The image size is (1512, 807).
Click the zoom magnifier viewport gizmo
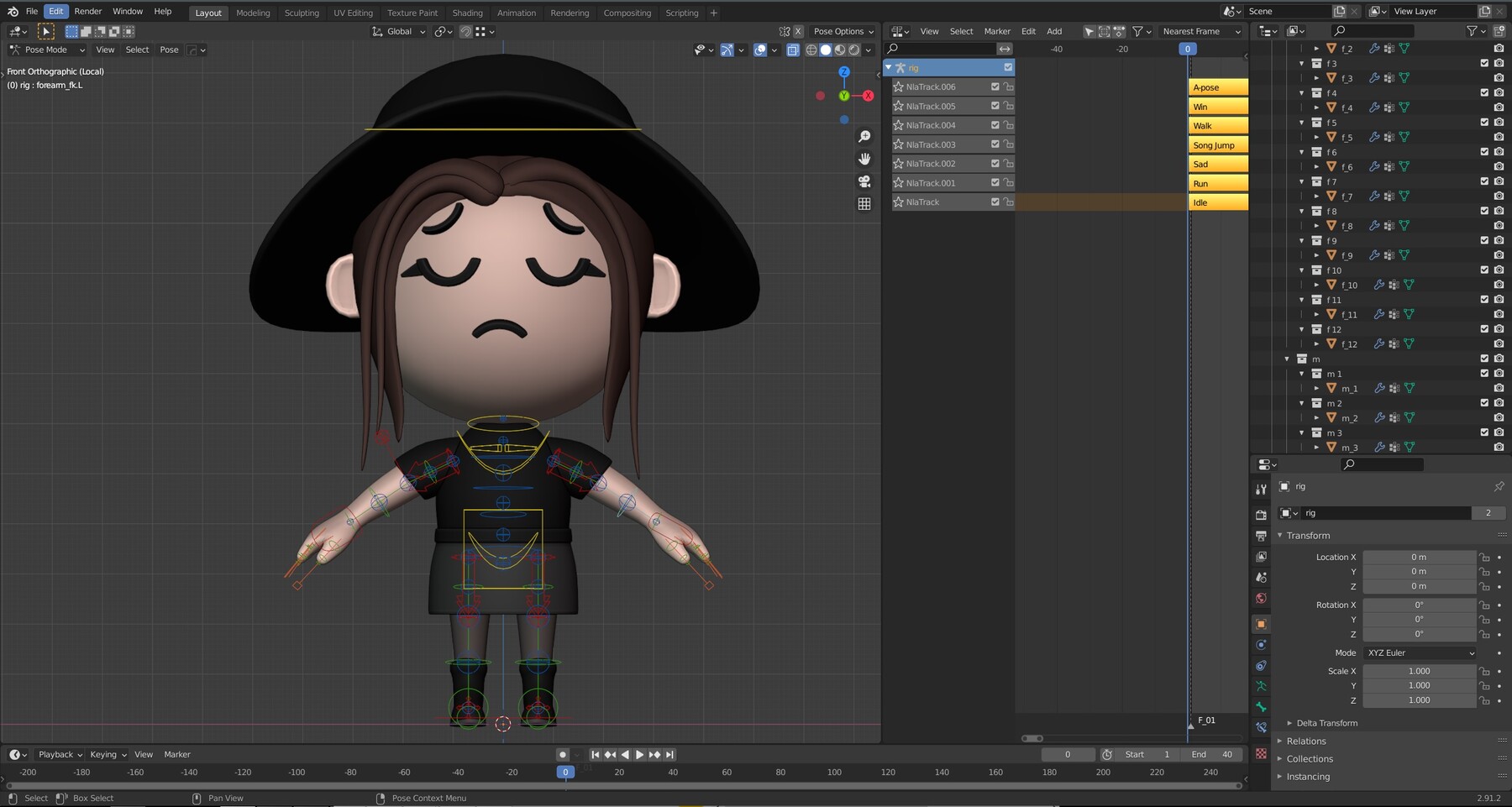click(x=864, y=137)
